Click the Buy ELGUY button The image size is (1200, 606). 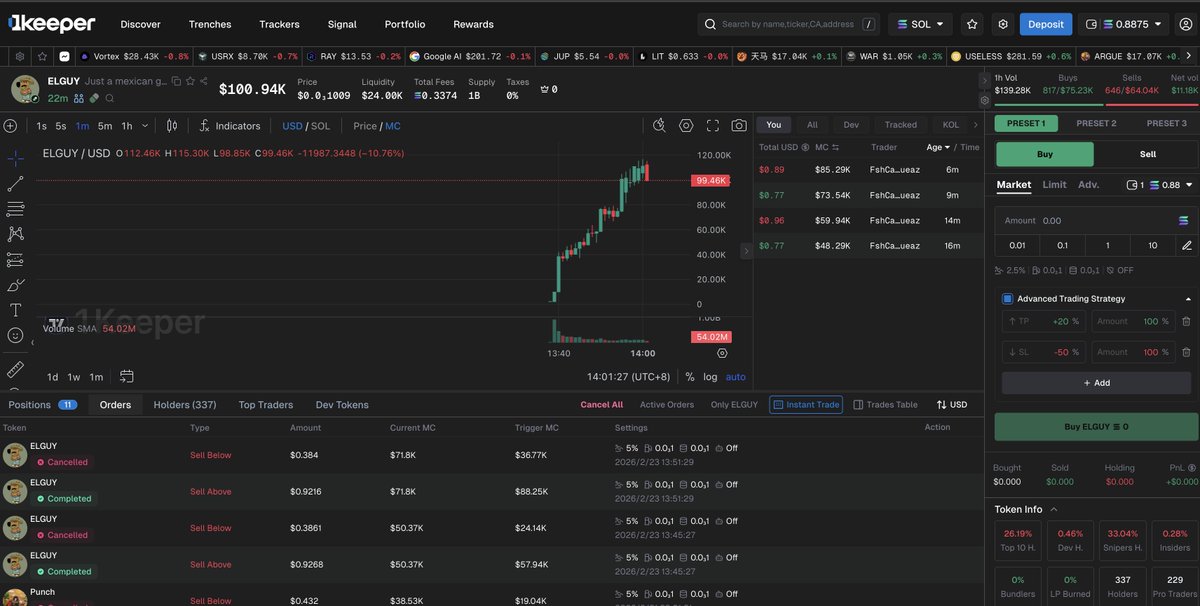1097,427
